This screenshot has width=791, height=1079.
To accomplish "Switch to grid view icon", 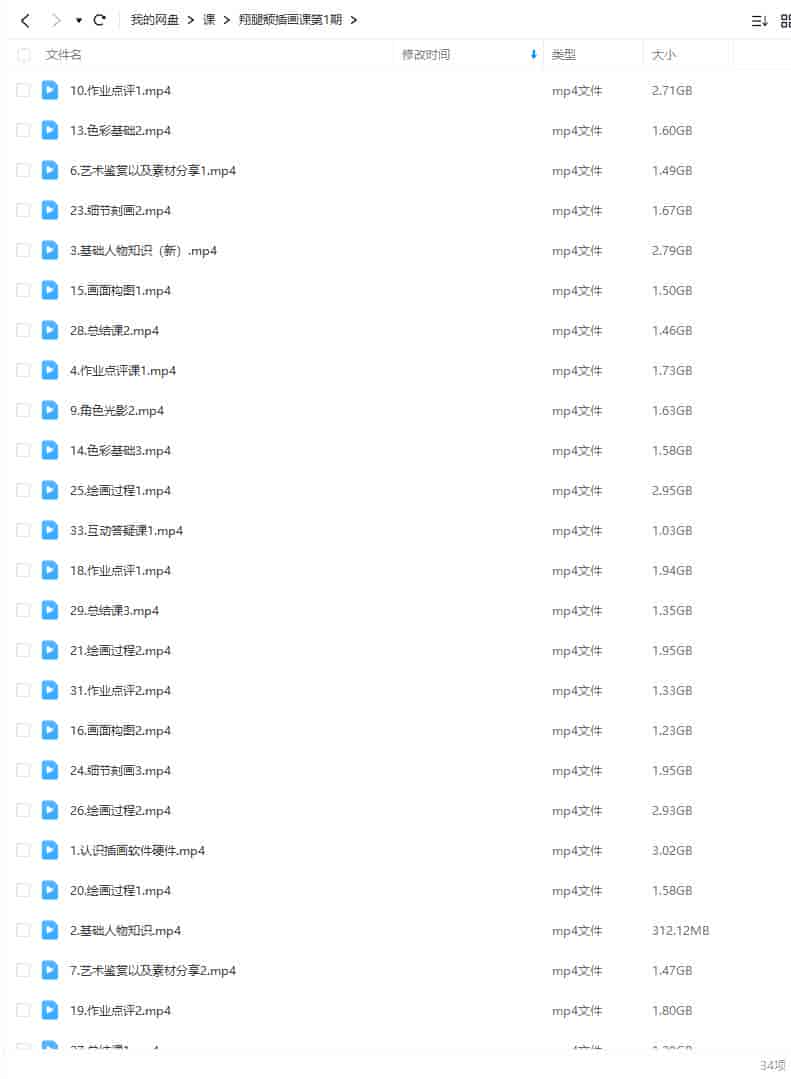I will tap(785, 21).
